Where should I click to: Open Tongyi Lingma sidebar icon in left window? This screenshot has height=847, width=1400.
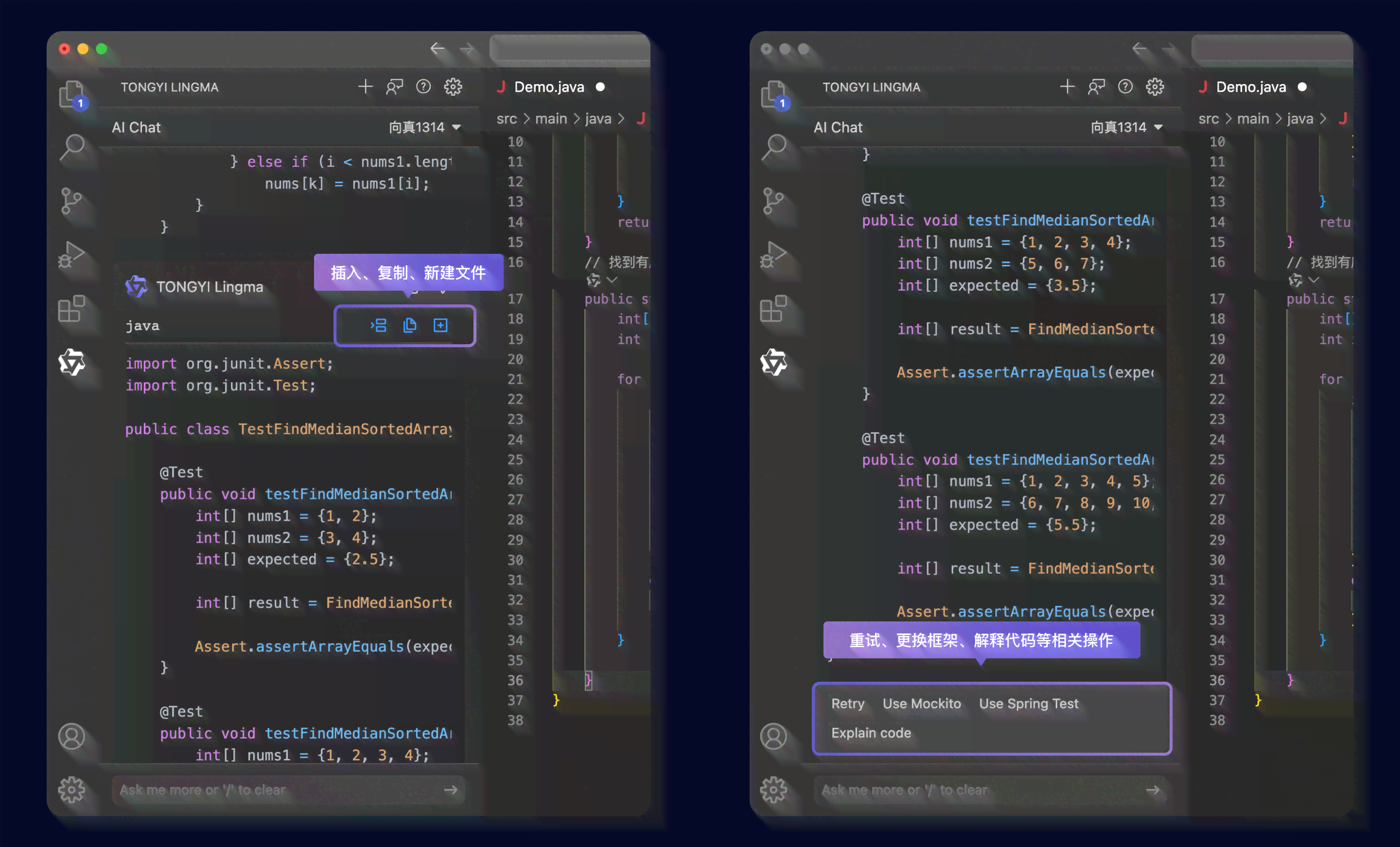point(72,362)
